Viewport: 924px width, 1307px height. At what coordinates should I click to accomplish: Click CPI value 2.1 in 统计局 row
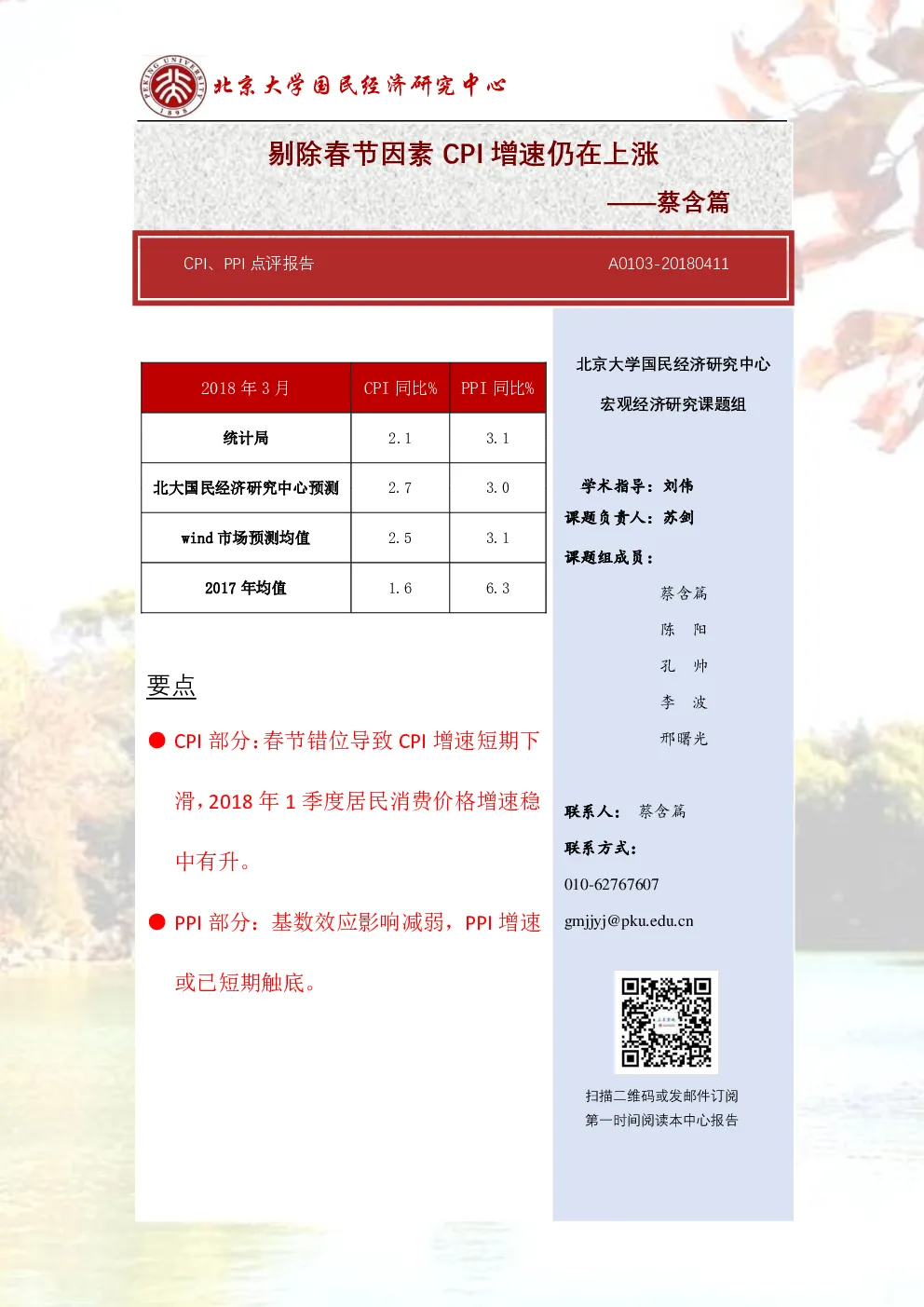click(x=400, y=438)
